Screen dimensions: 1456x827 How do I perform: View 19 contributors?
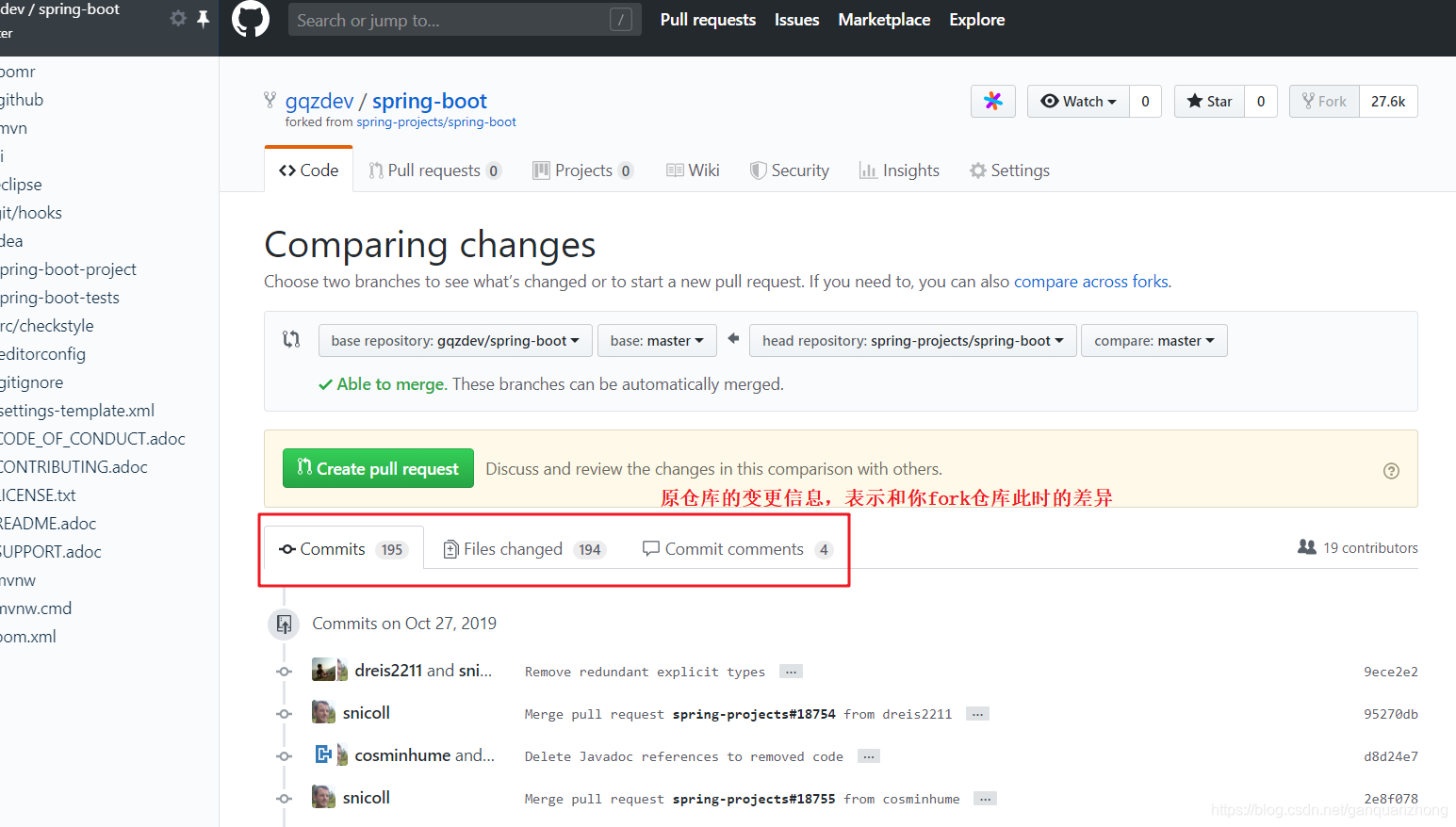(1358, 547)
